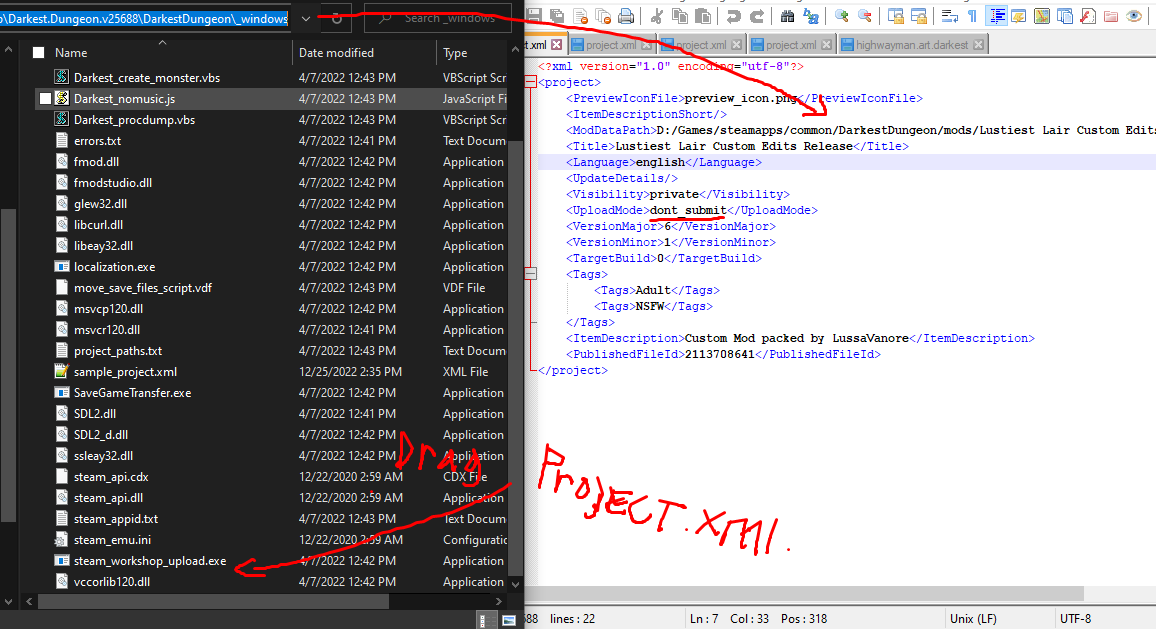Toggle the Indent Guide toolbar button
Viewport: 1156px width, 629px height.
996,16
